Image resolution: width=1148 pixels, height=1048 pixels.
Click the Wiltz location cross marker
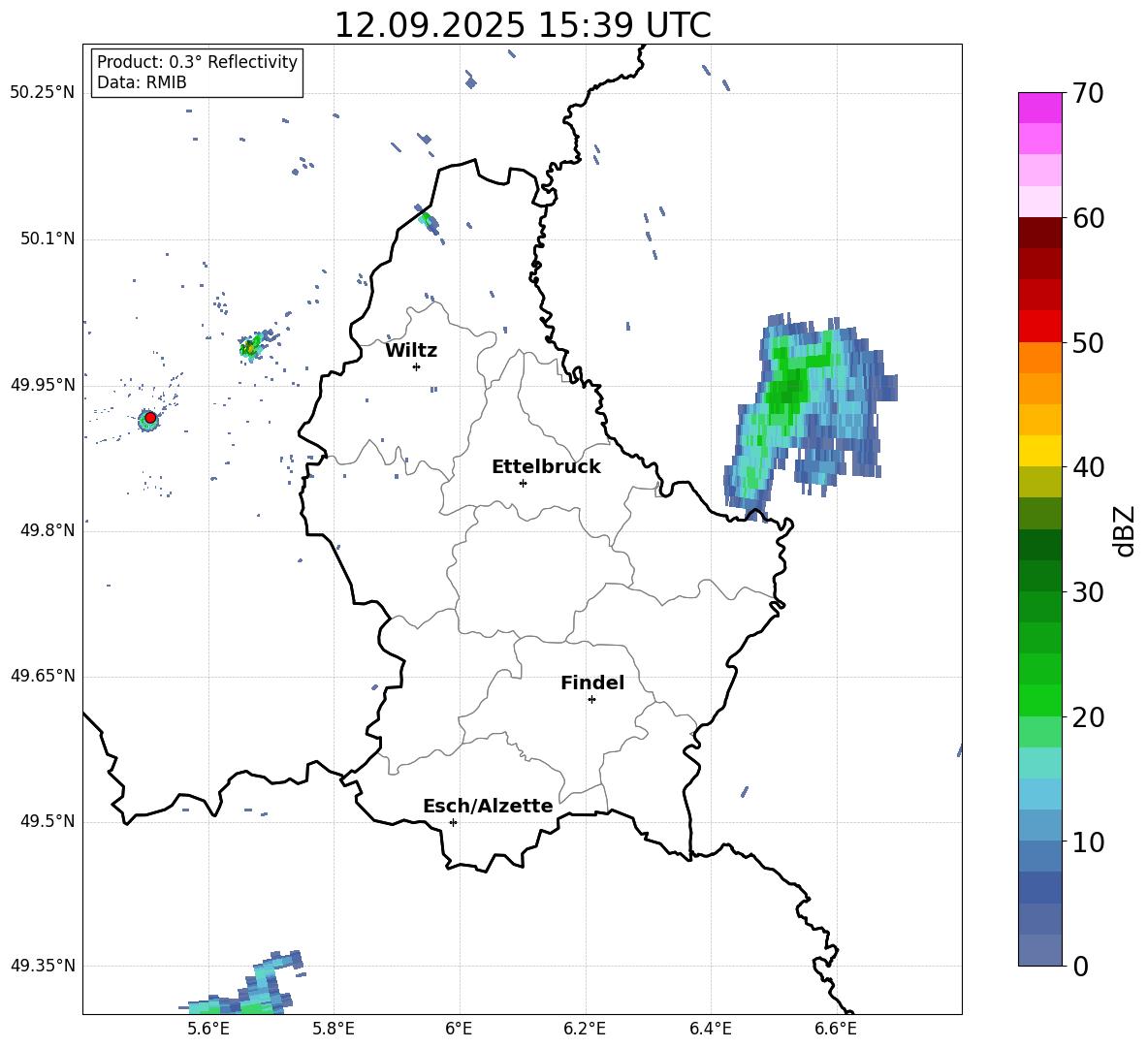click(417, 366)
